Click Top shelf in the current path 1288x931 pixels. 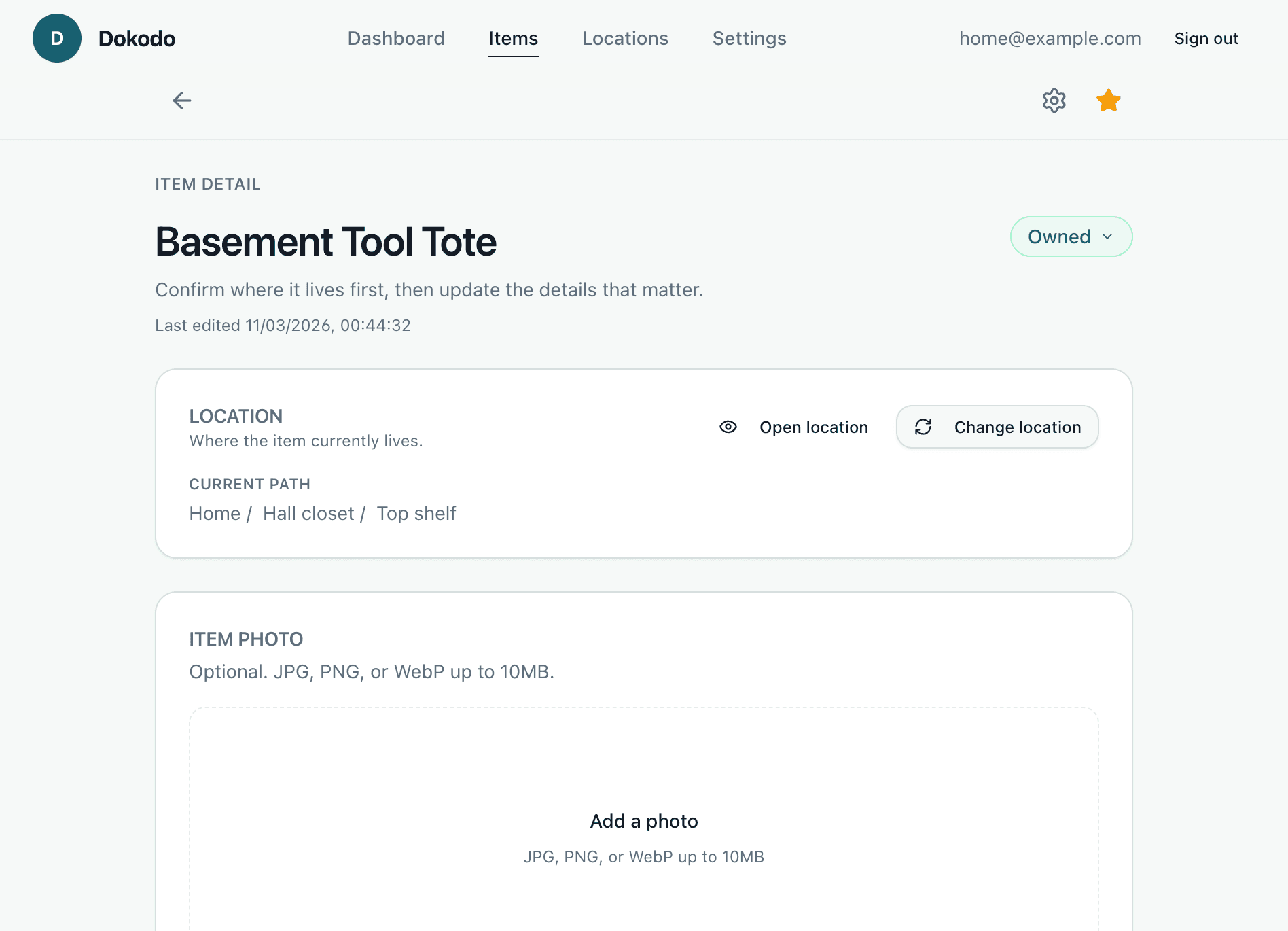pos(416,513)
